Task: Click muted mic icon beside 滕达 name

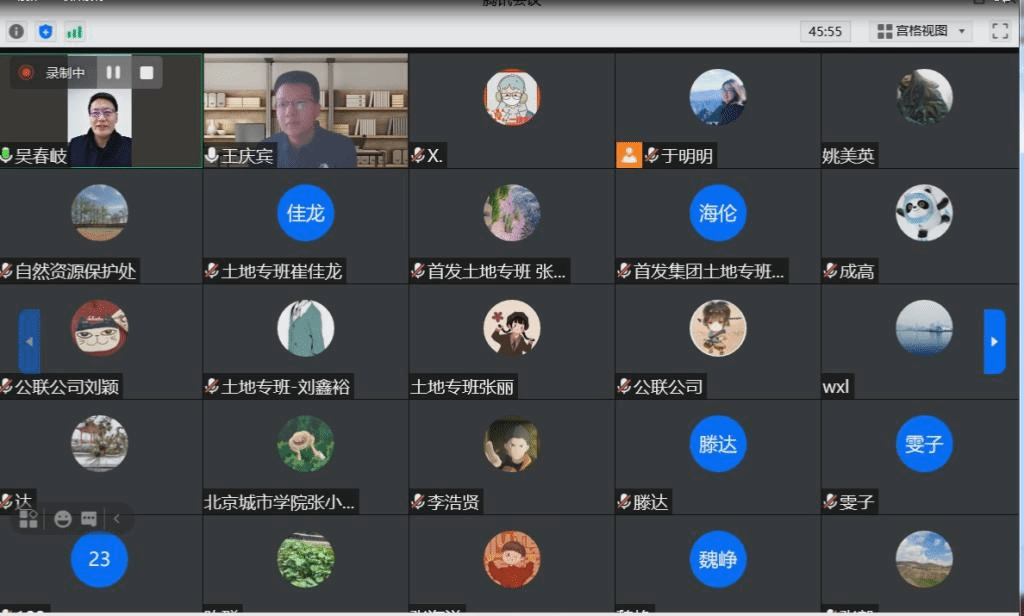Action: pyautogui.click(x=624, y=502)
